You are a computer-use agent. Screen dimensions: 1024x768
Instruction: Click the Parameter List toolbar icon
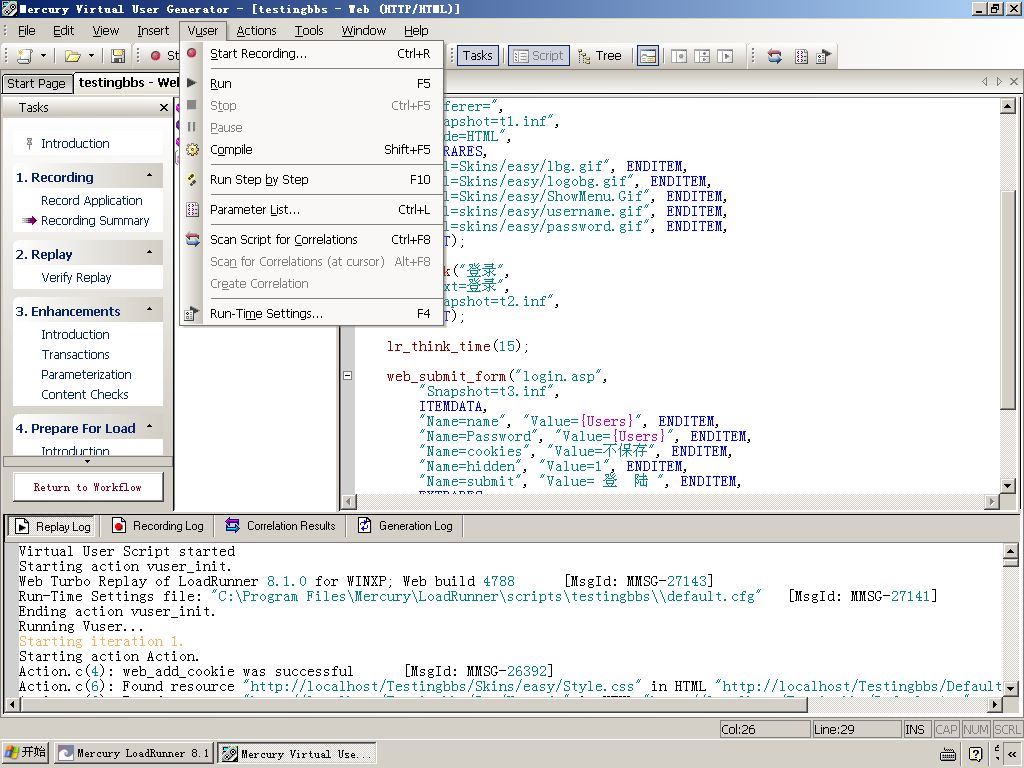[x=801, y=56]
